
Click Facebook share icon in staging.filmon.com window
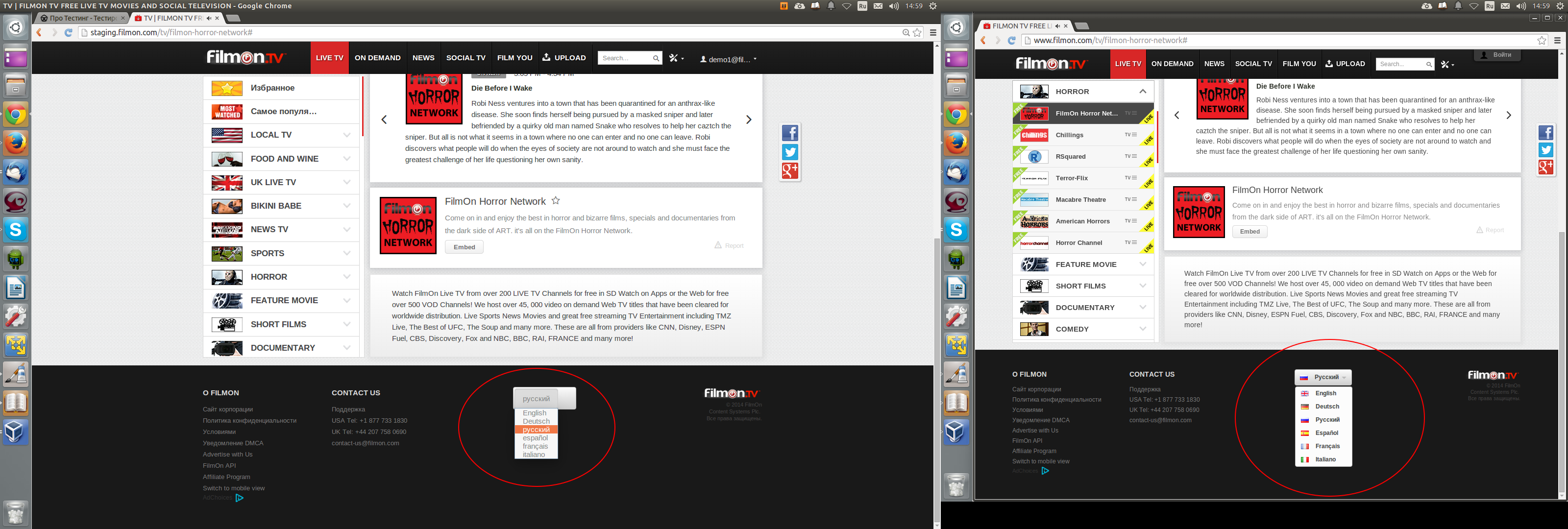click(789, 133)
